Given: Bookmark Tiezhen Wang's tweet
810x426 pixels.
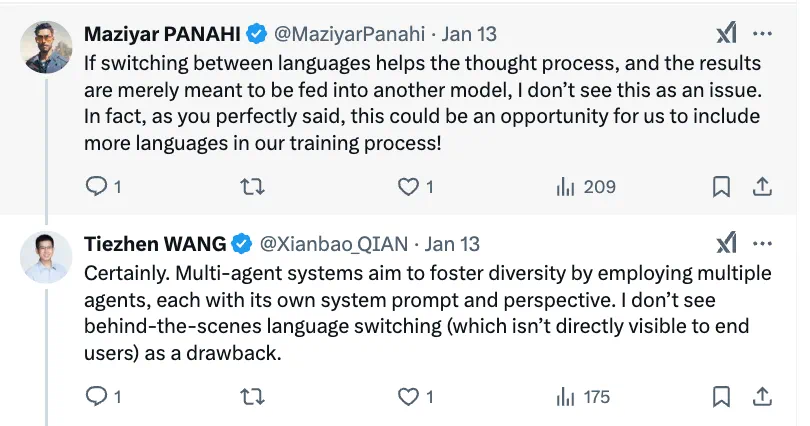Looking at the screenshot, I should (720, 397).
